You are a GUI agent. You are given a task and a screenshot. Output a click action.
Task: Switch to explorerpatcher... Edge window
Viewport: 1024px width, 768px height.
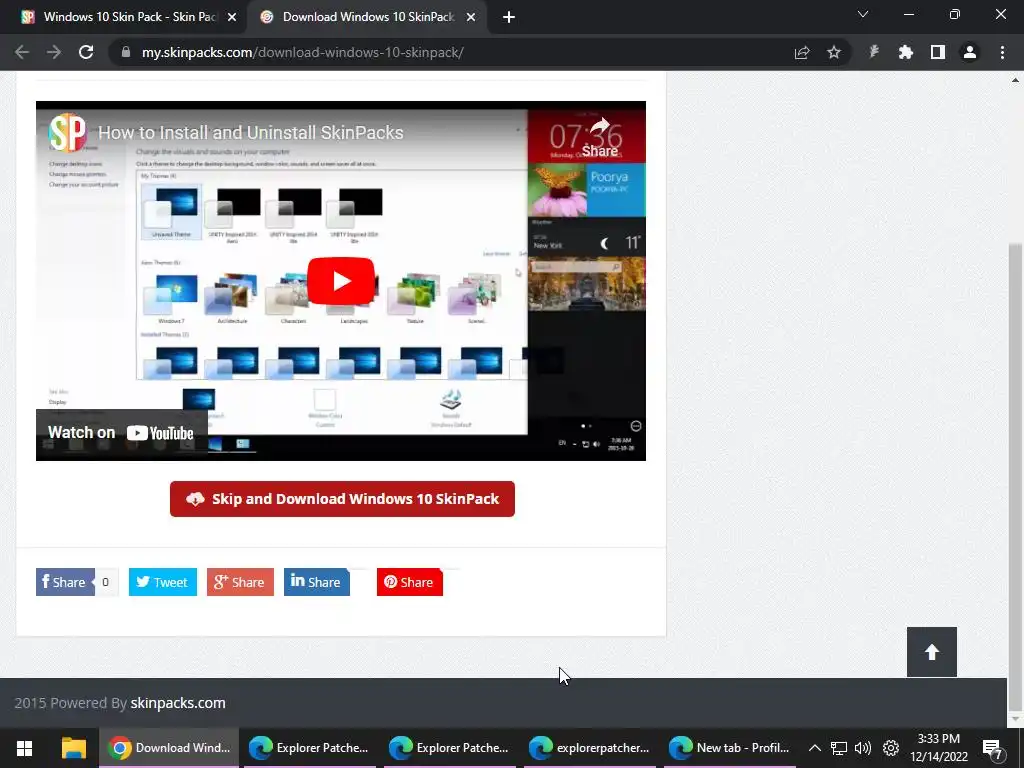[x=589, y=748]
